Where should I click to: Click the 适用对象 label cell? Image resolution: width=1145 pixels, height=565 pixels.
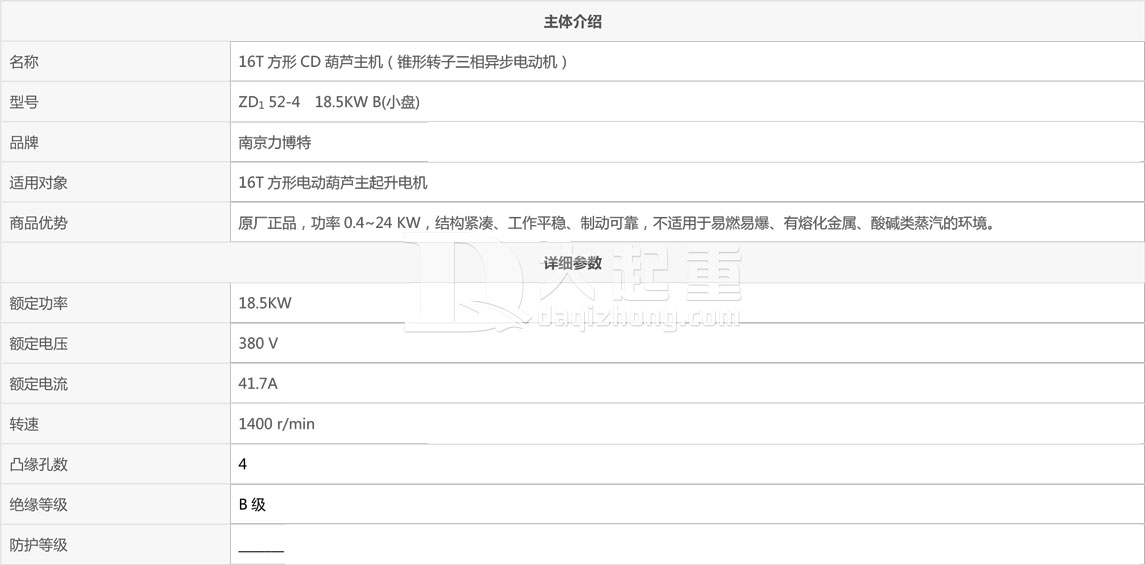pos(115,182)
